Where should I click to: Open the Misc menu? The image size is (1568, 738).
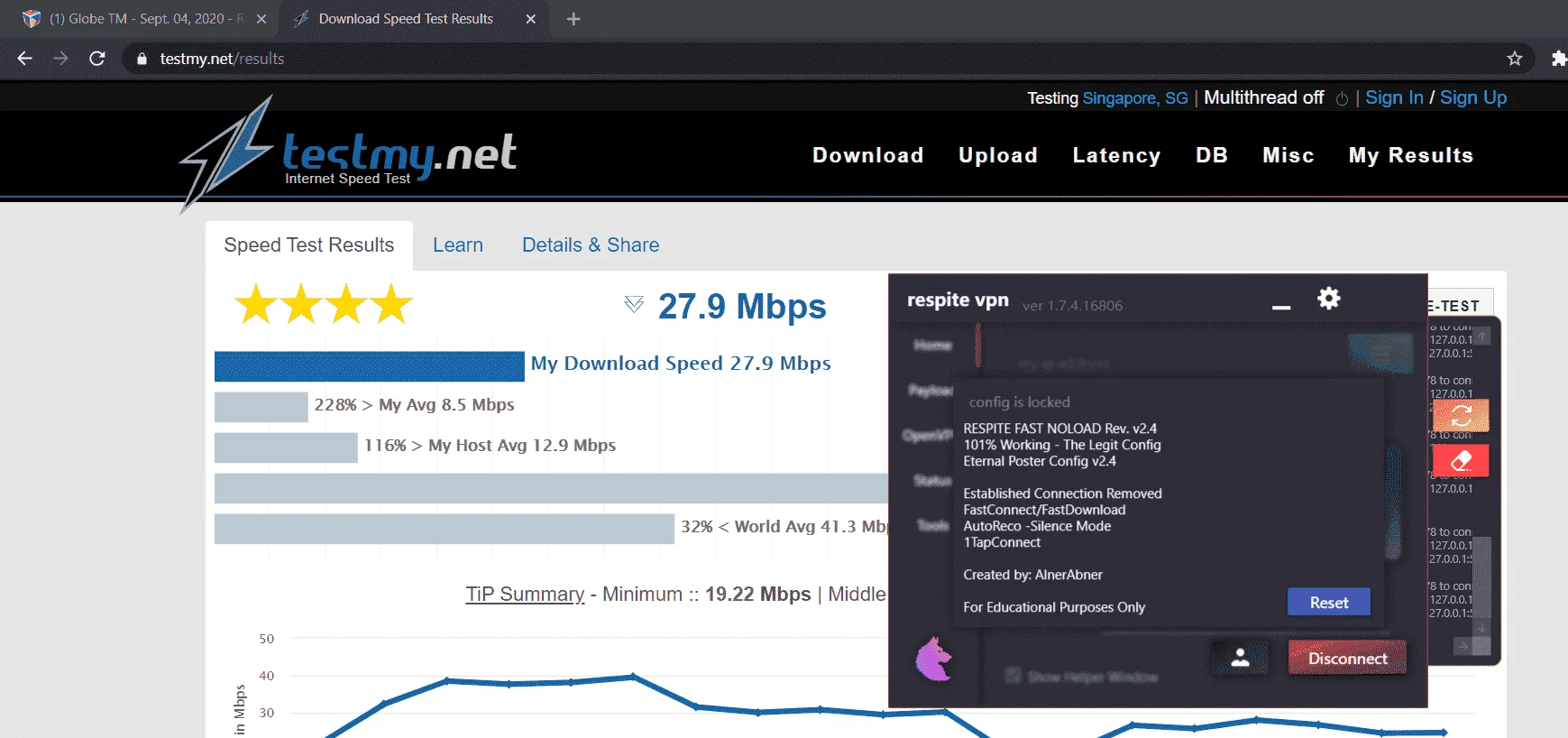tap(1288, 155)
